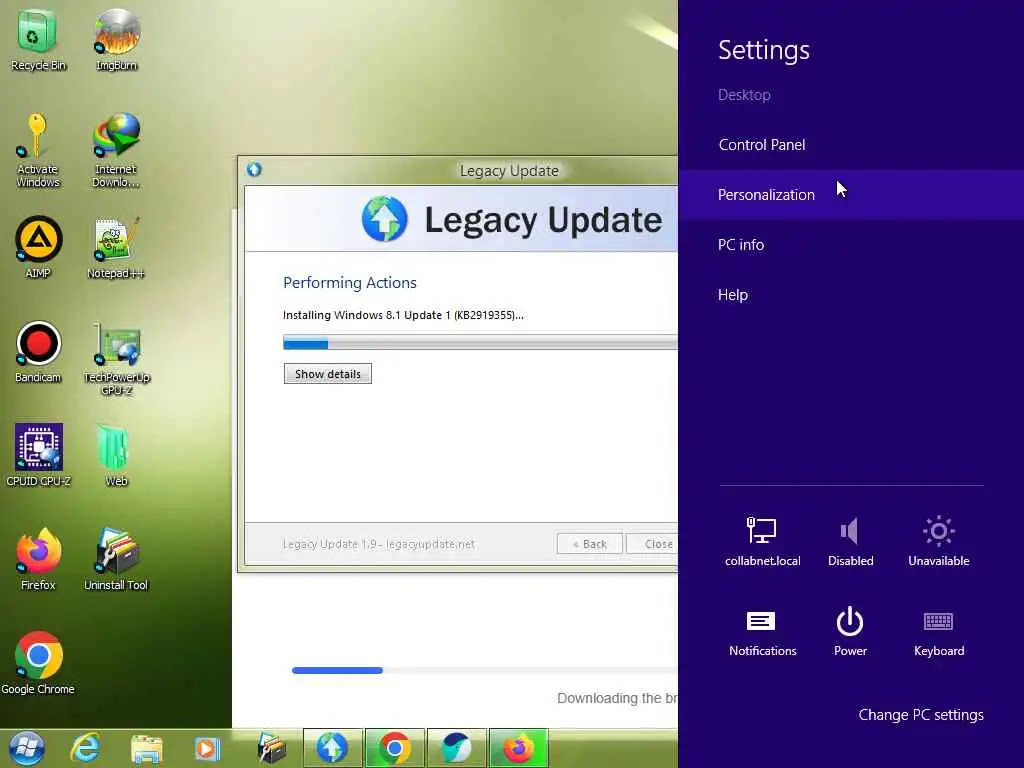Click the 'Installing Windows 8.1 Update 1' text
This screenshot has width=1024, height=768.
point(403,315)
